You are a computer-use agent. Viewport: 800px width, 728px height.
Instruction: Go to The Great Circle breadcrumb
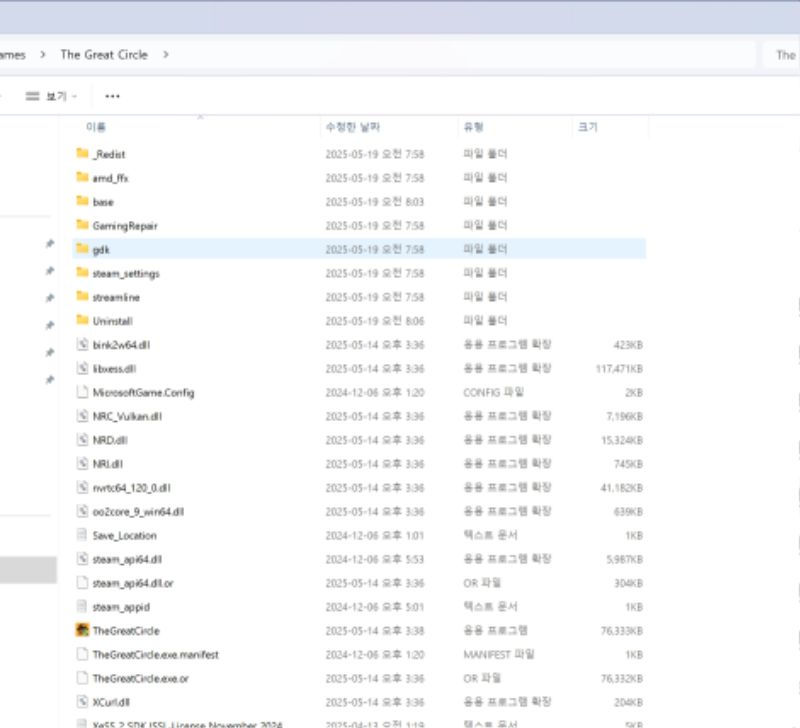point(104,55)
